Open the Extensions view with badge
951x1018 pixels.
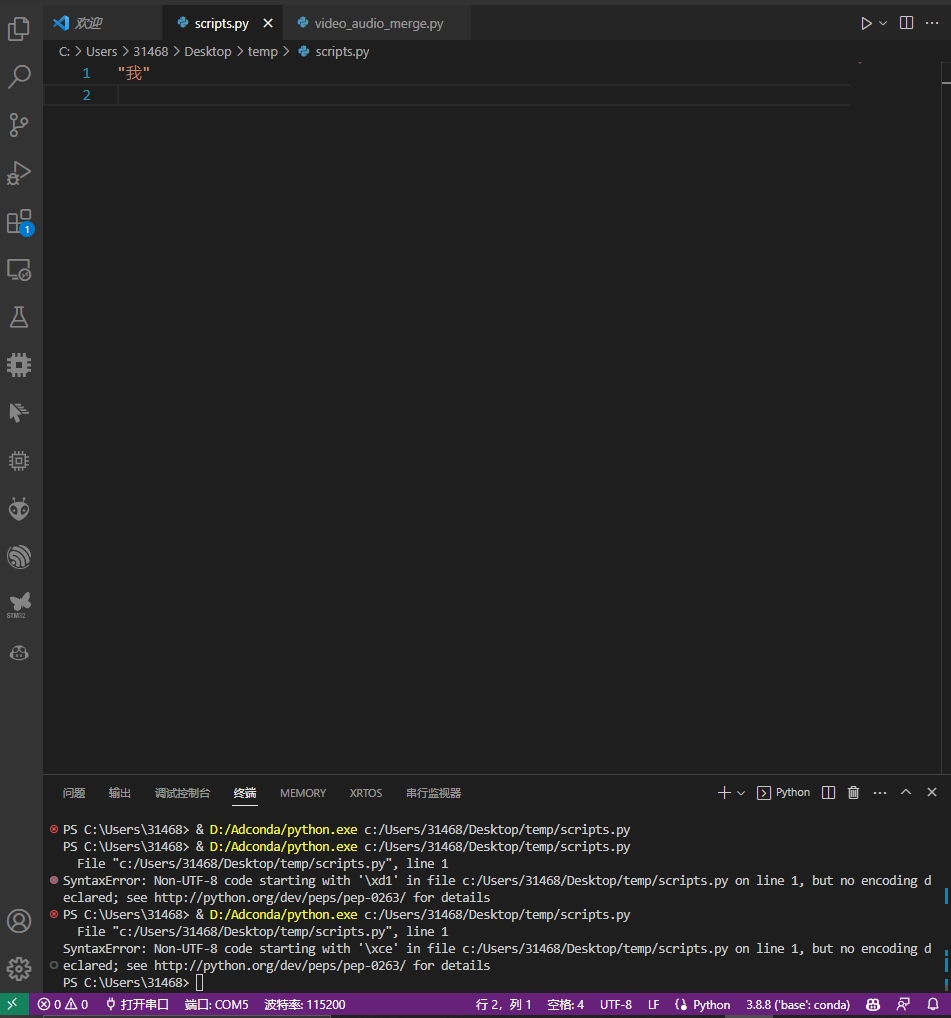(19, 221)
